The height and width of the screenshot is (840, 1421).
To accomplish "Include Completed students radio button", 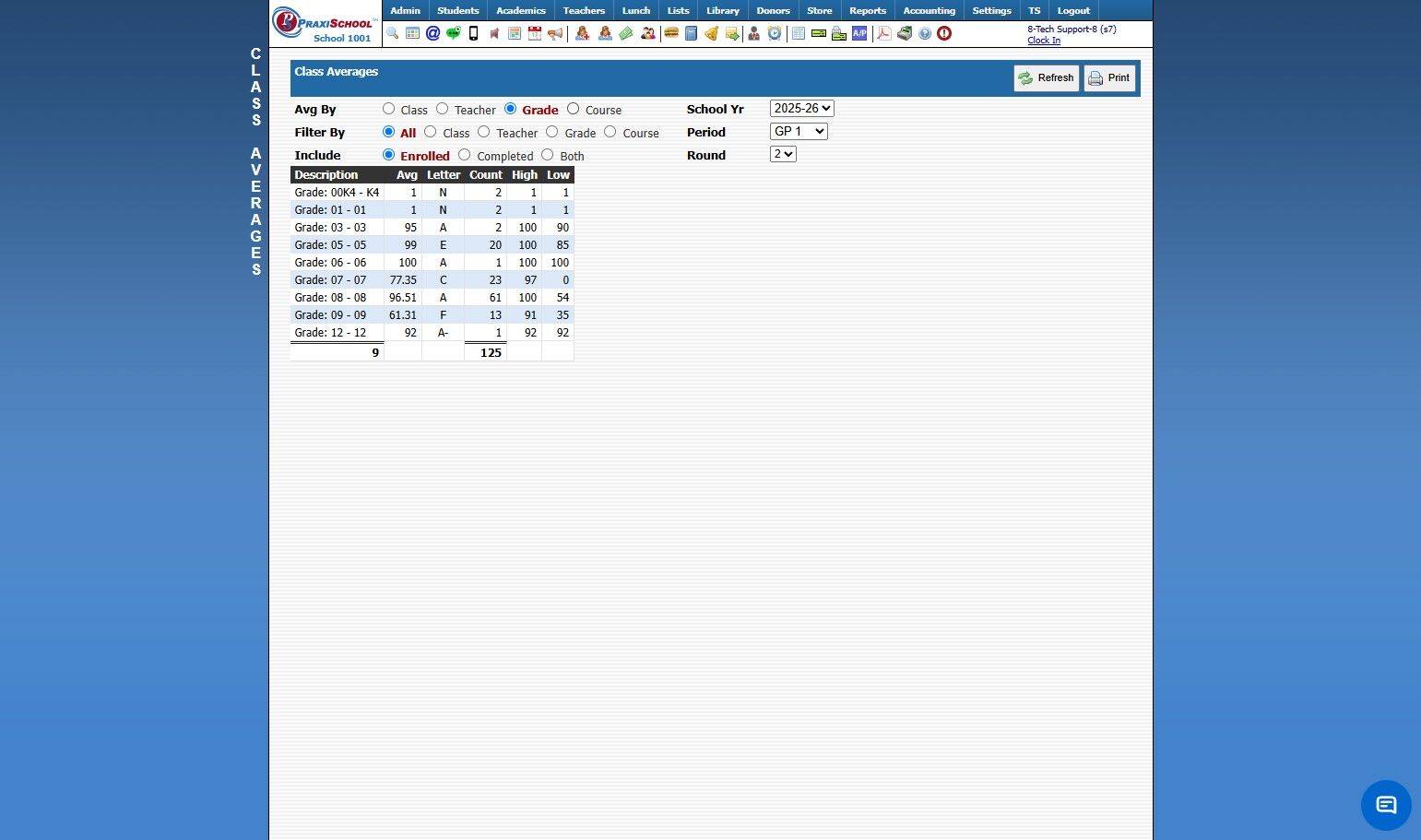I will pos(465,155).
